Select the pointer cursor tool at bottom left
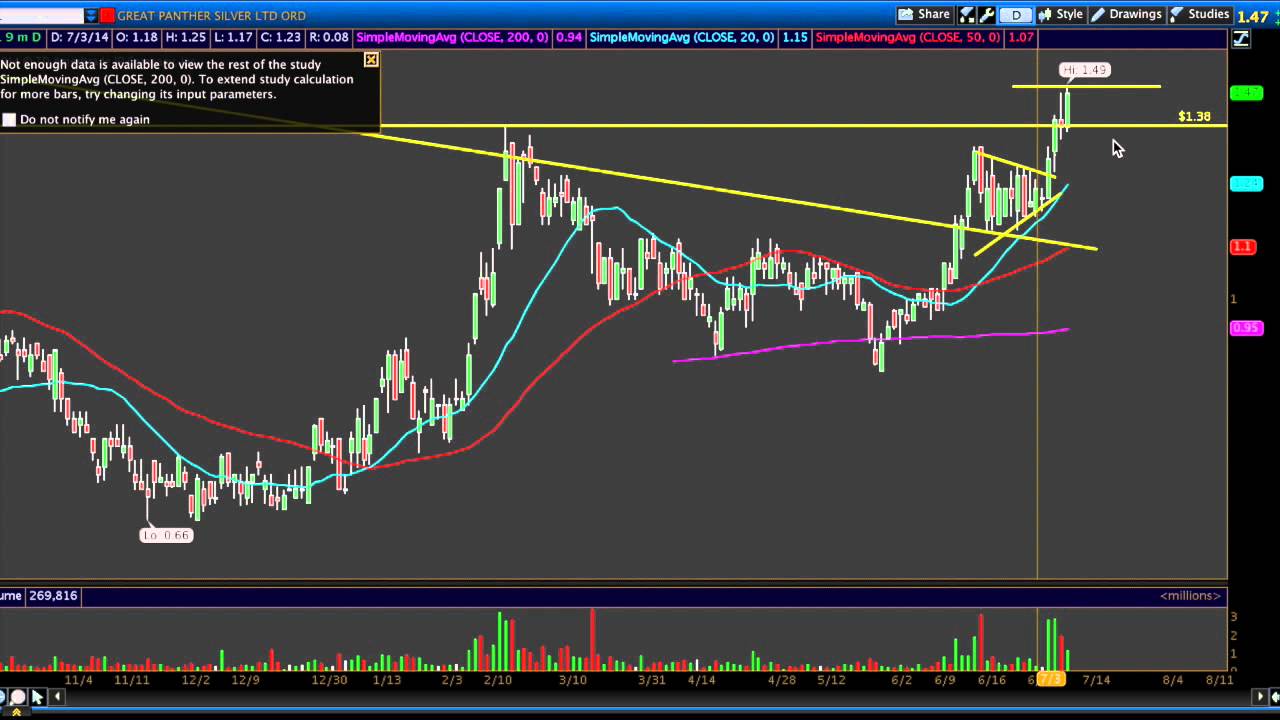Screen dimensions: 1280x720 click(37, 697)
